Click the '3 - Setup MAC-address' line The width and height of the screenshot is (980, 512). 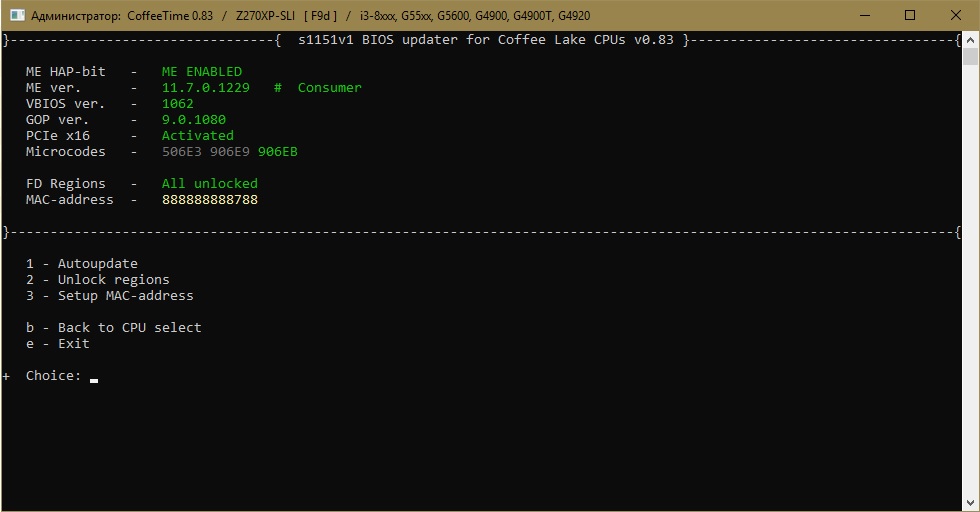click(x=110, y=296)
